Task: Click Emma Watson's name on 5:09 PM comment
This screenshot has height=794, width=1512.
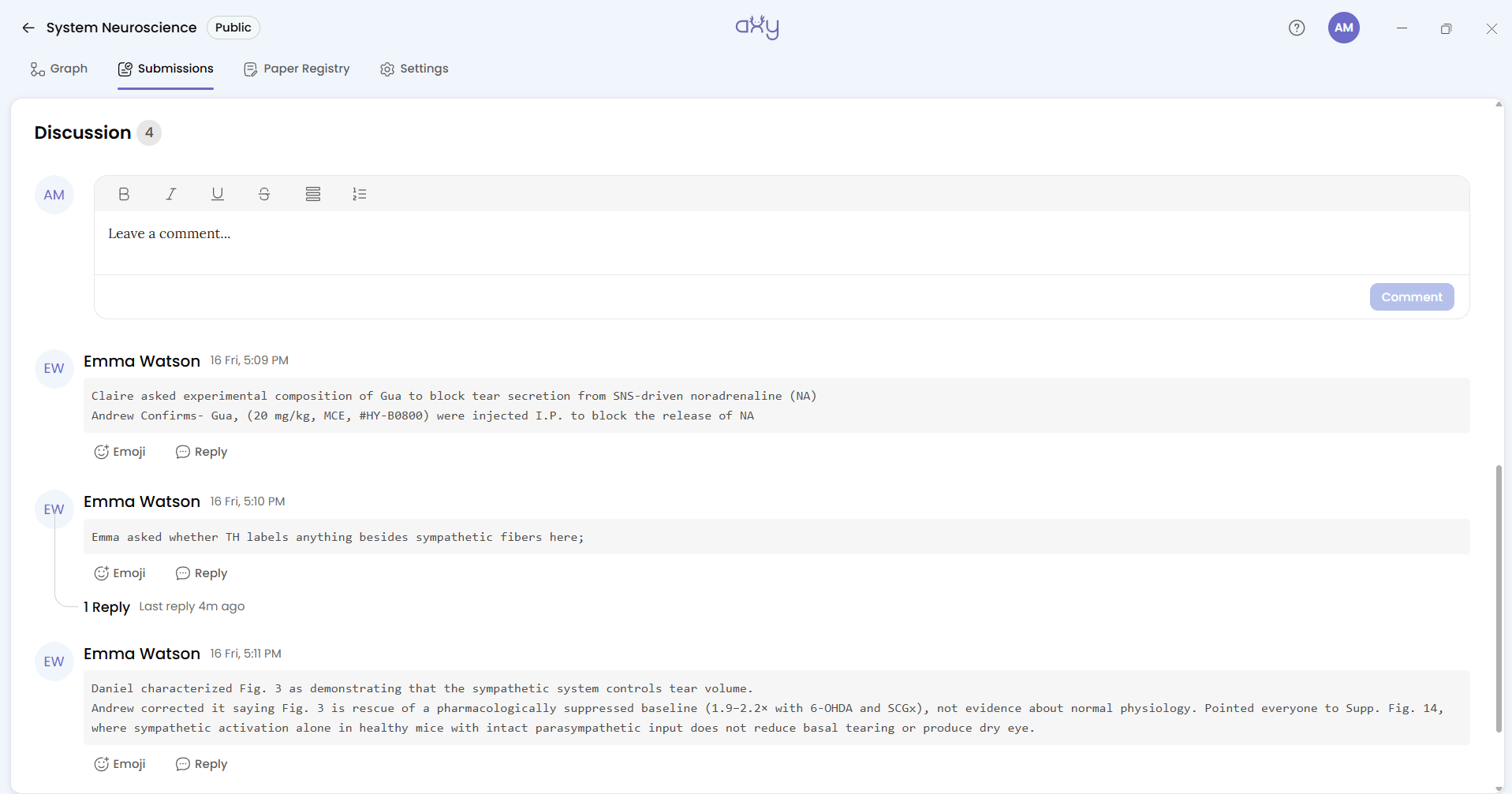Action: (142, 361)
